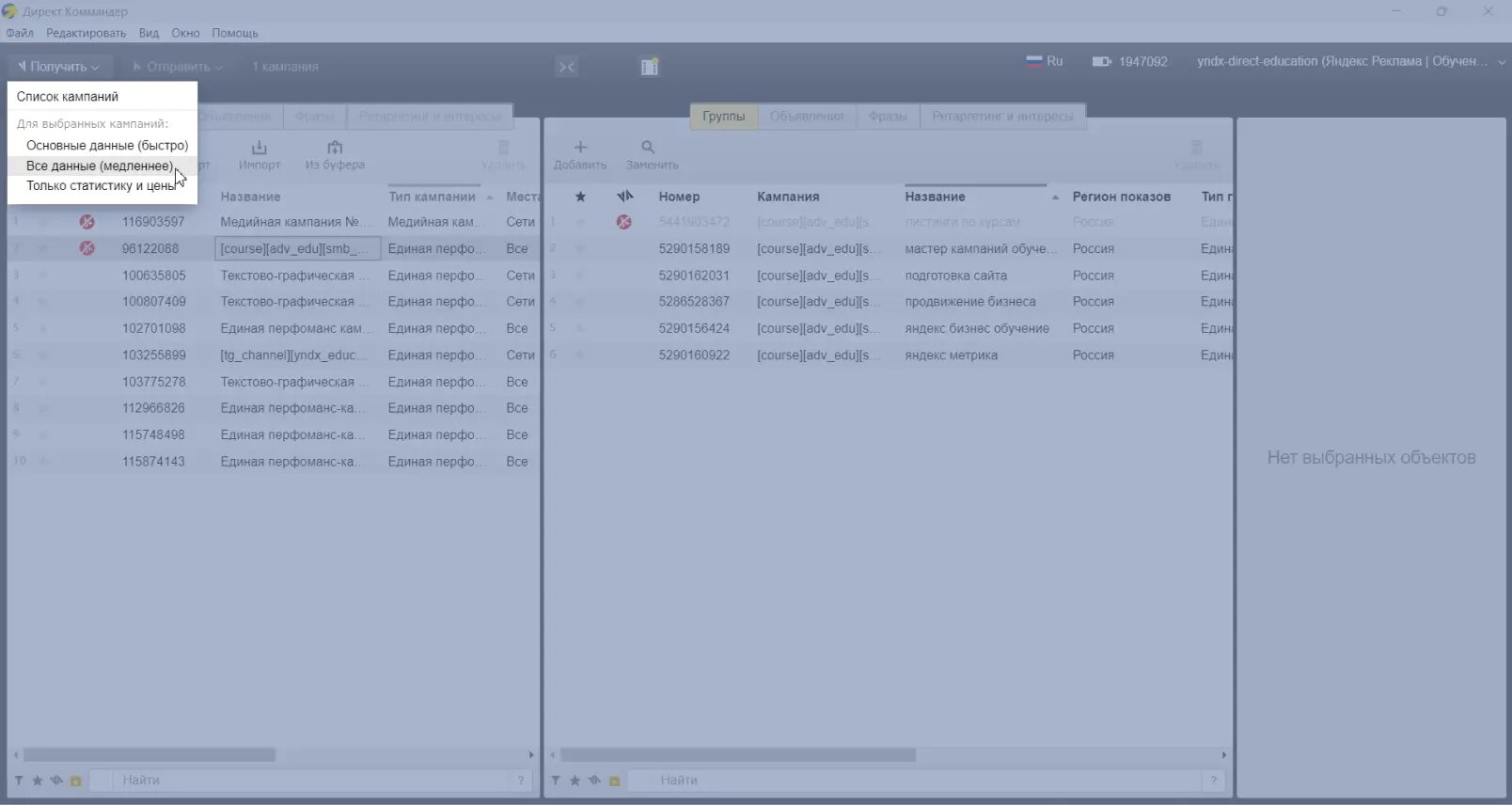Sort groups by Кампания column header

(788, 197)
